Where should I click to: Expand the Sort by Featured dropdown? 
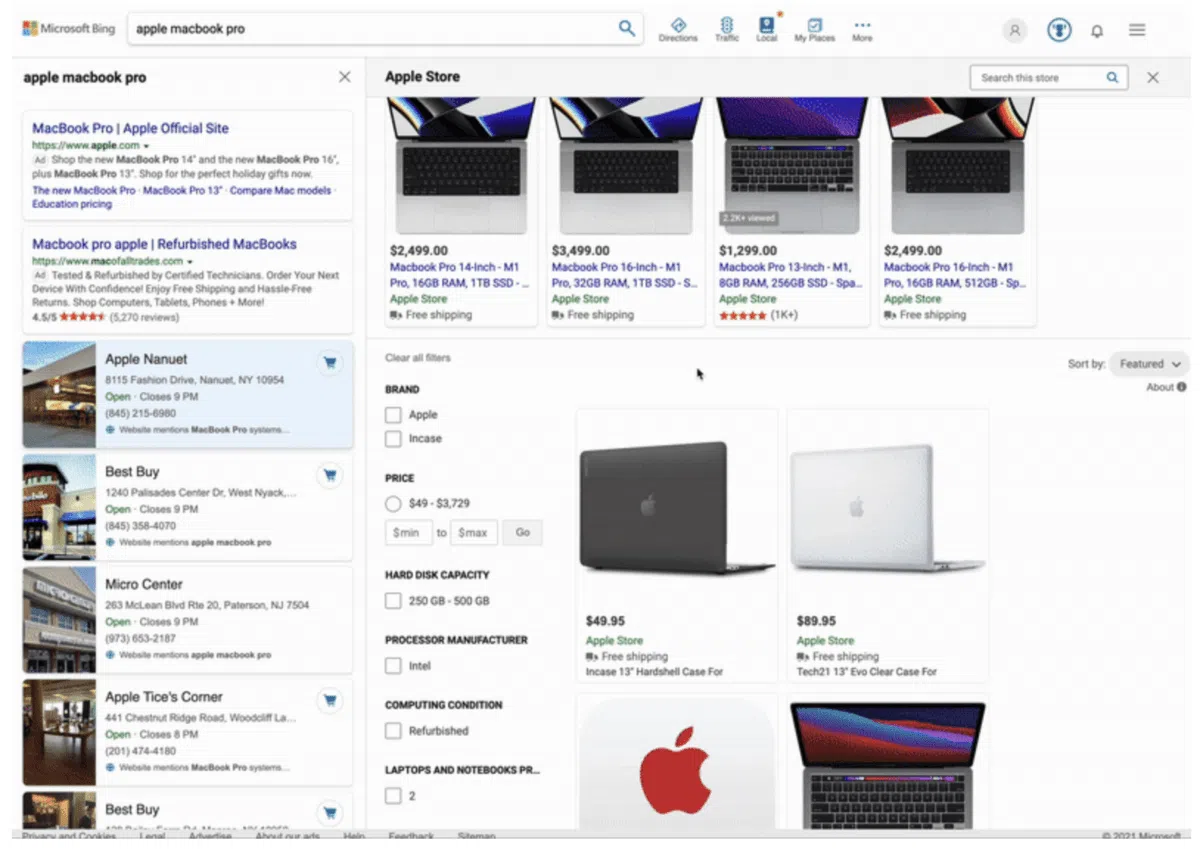[1149, 364]
